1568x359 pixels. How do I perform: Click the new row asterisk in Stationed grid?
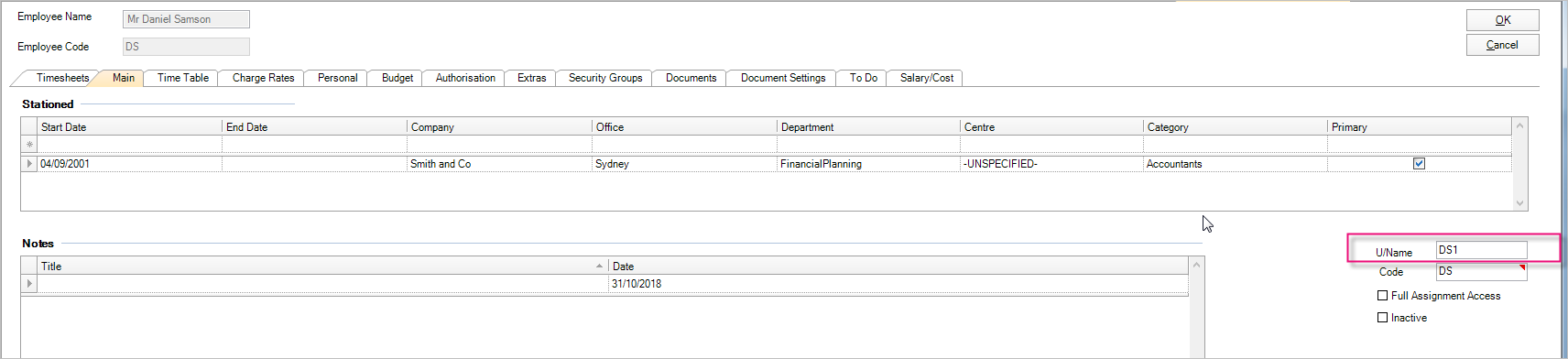point(29,145)
